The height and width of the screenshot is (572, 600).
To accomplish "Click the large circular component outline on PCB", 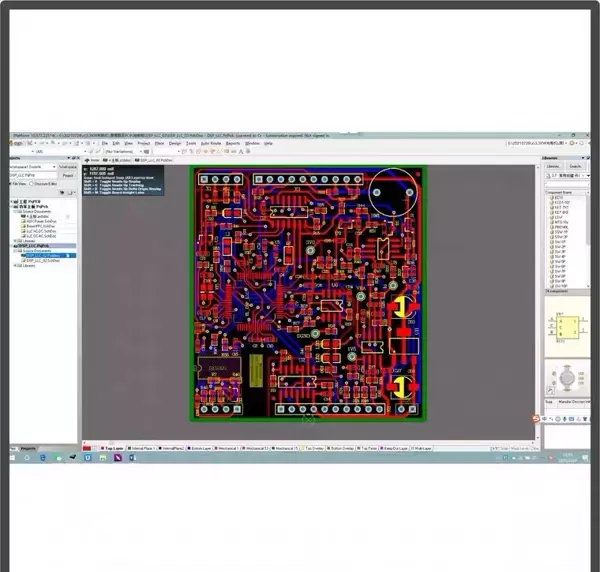I will [392, 193].
